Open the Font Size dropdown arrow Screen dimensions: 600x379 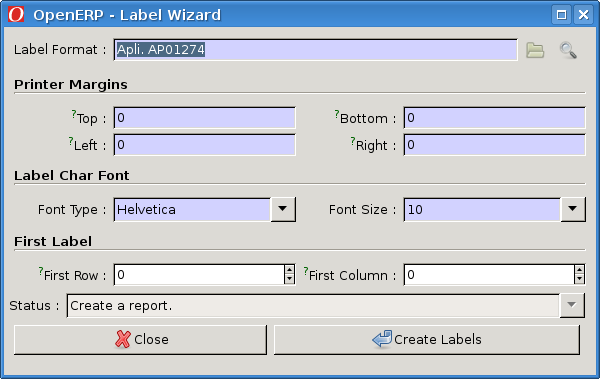coord(573,209)
